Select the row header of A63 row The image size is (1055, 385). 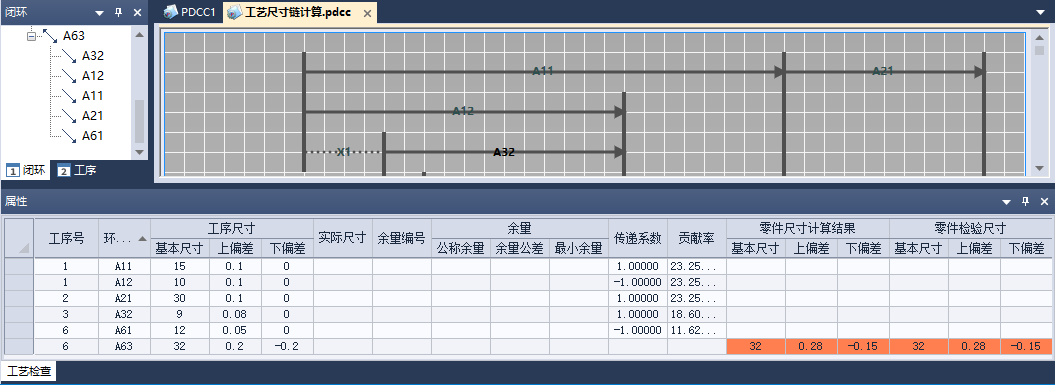19,347
